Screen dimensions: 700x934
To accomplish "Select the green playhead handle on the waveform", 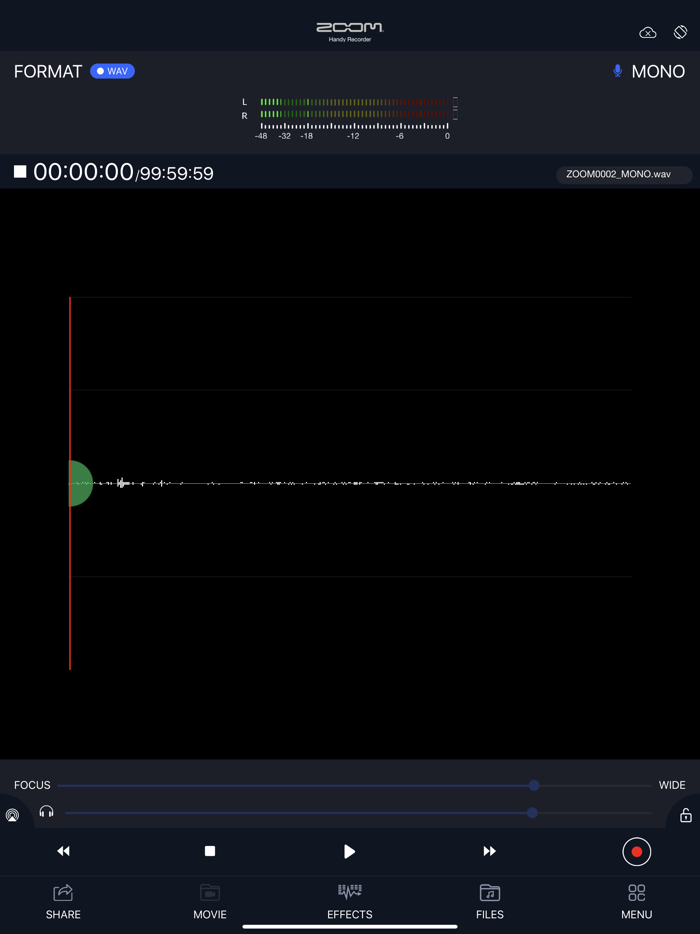I will click(80, 483).
